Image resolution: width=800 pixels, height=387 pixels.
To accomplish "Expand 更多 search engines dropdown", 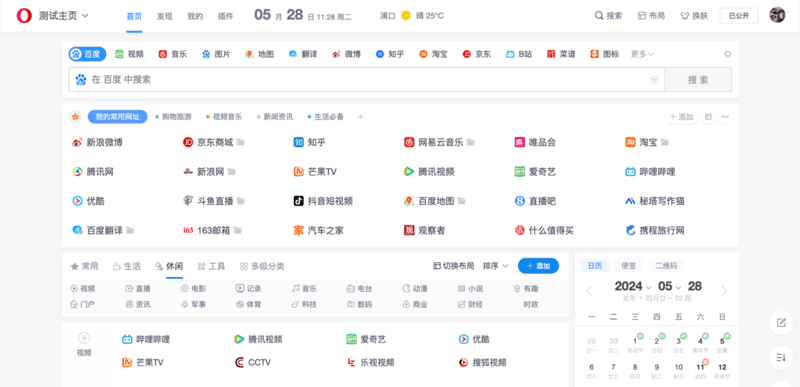I will pos(642,54).
